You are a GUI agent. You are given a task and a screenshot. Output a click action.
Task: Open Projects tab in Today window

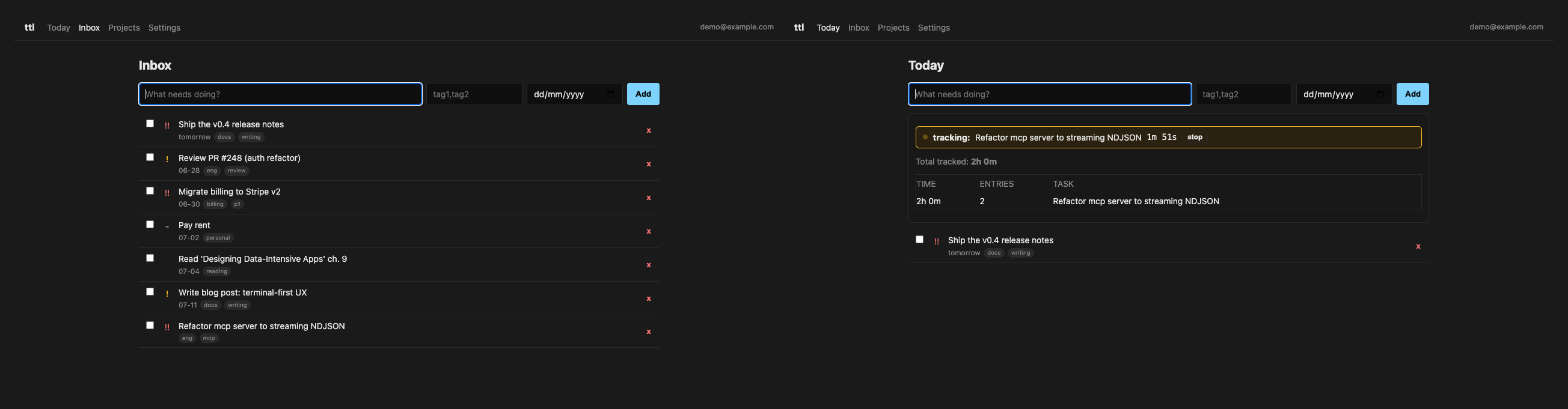pyautogui.click(x=893, y=28)
